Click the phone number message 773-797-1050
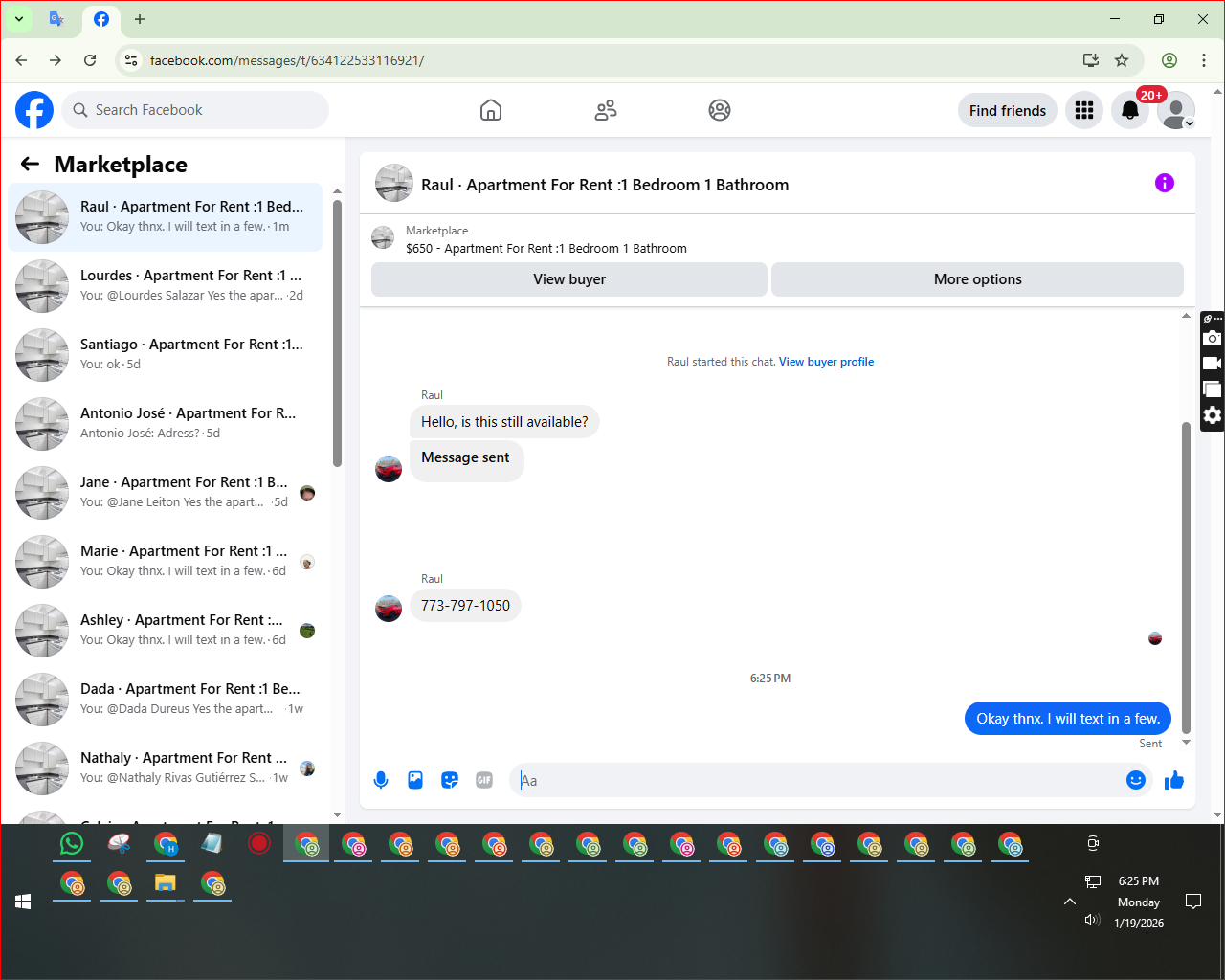 pyautogui.click(x=465, y=606)
